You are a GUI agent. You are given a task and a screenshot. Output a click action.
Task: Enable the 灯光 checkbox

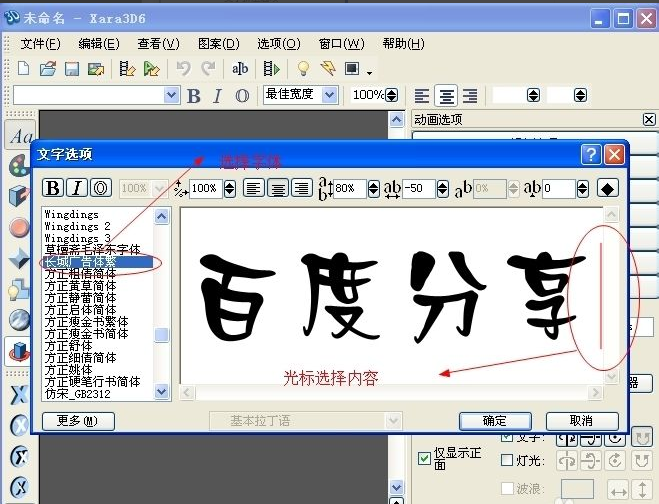507,461
